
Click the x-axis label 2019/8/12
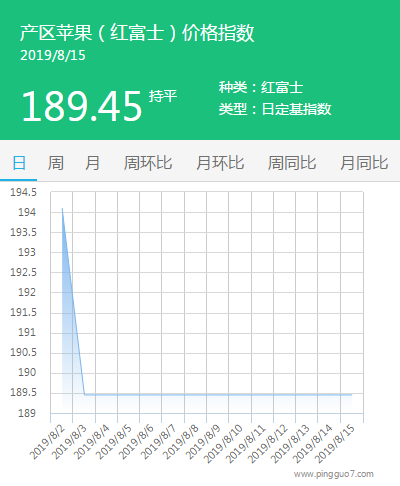[268, 444]
